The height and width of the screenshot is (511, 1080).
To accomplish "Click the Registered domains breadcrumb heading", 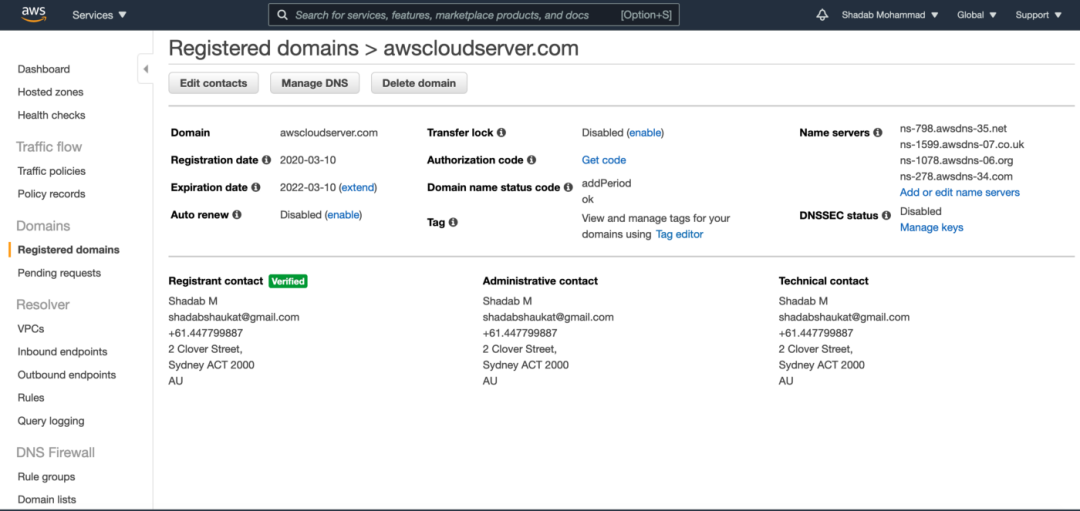I will (x=264, y=48).
